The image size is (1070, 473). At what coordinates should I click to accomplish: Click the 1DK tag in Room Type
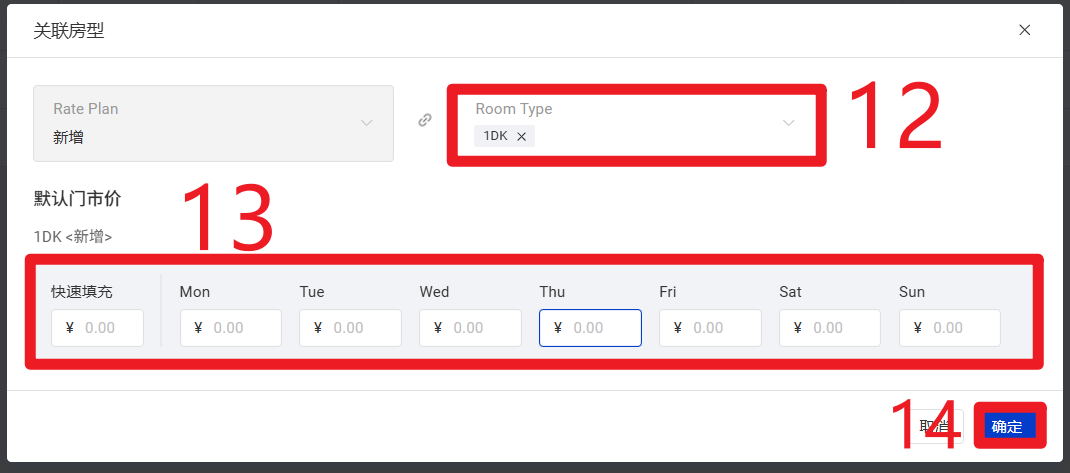(x=495, y=137)
